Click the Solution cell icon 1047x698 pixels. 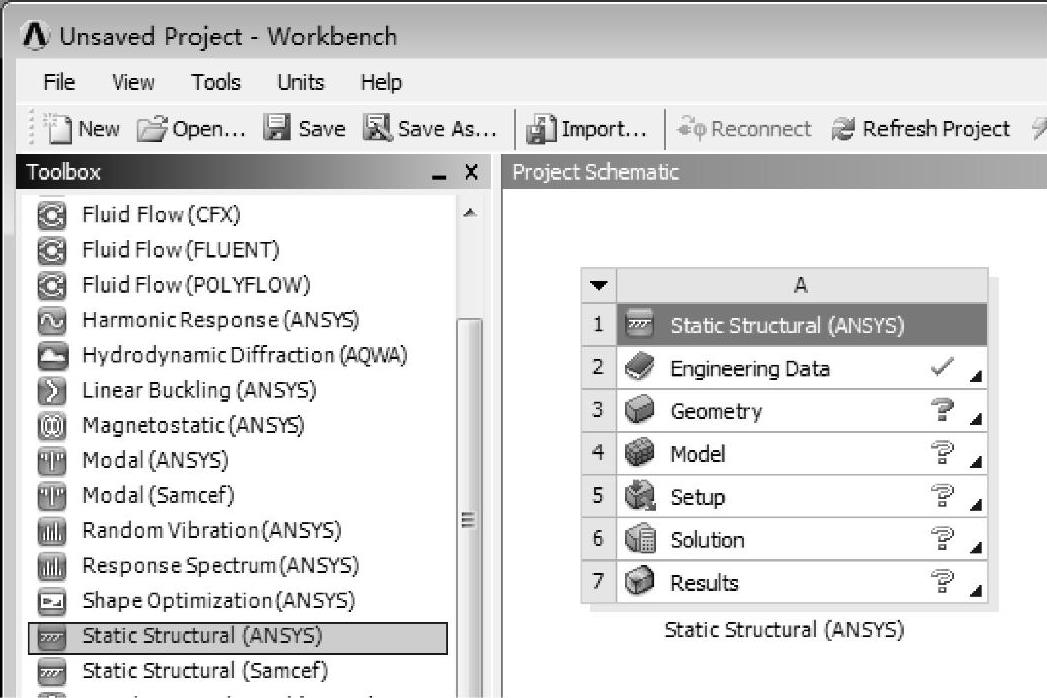pyautogui.click(x=639, y=540)
